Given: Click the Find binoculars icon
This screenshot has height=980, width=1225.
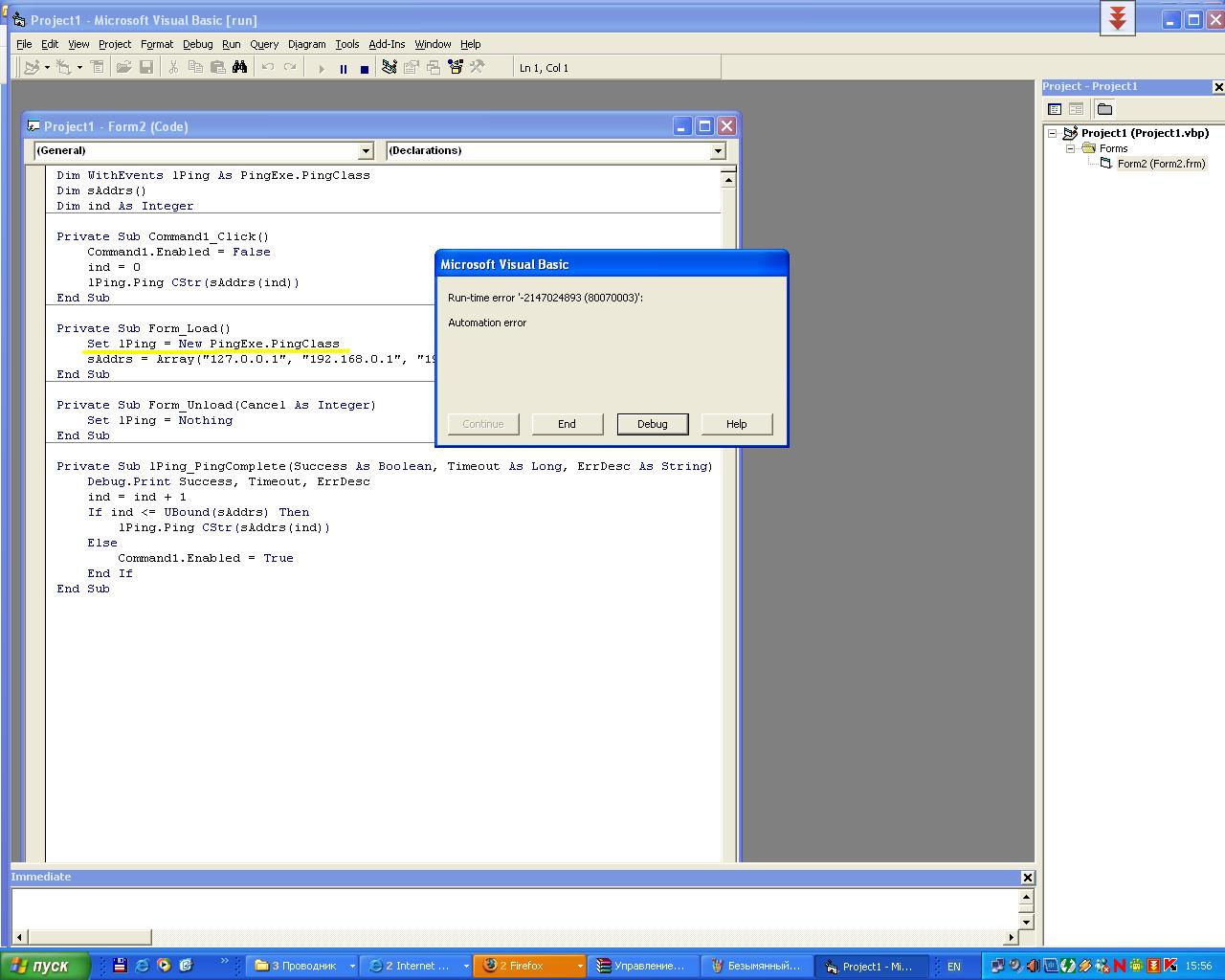Looking at the screenshot, I should click(x=239, y=67).
